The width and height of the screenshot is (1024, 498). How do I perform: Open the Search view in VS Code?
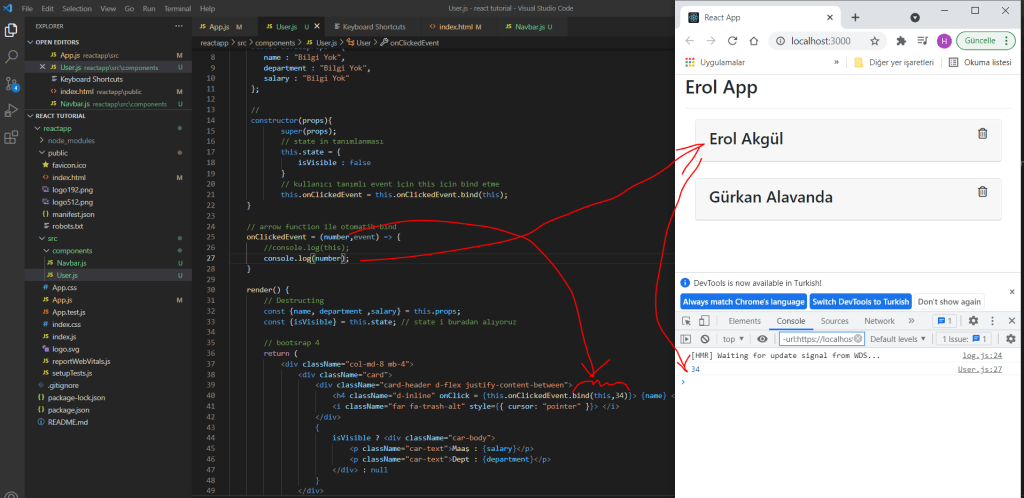[x=11, y=57]
